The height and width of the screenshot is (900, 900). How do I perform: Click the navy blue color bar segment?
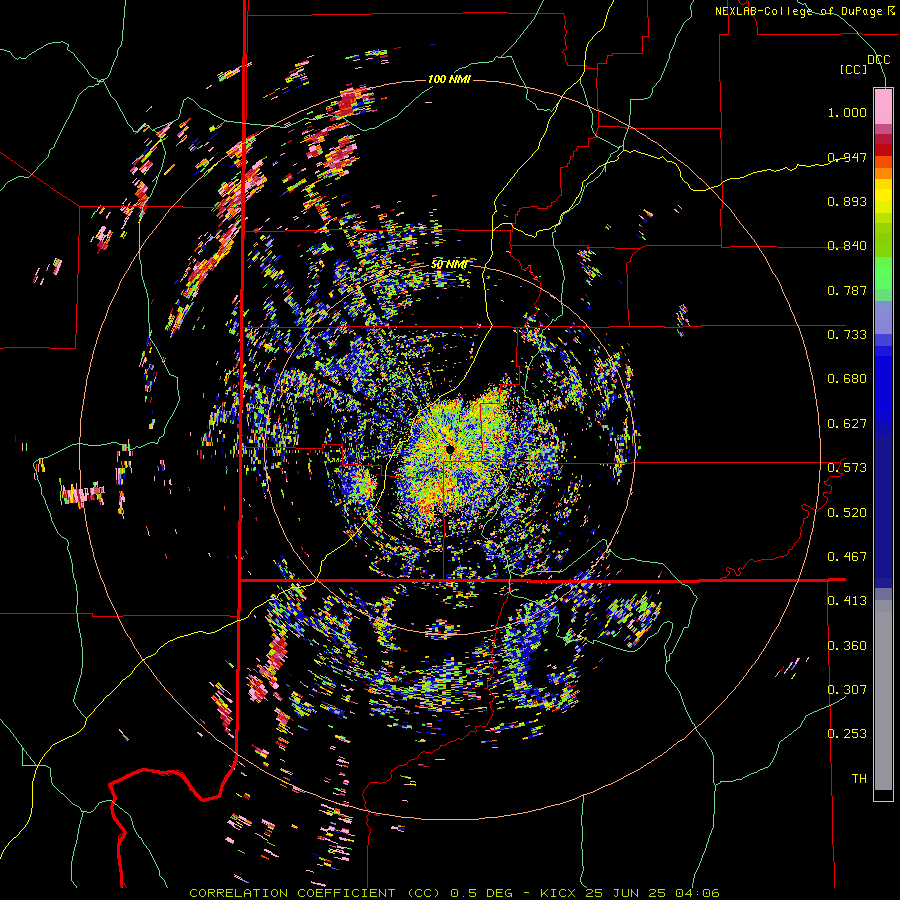point(883,511)
